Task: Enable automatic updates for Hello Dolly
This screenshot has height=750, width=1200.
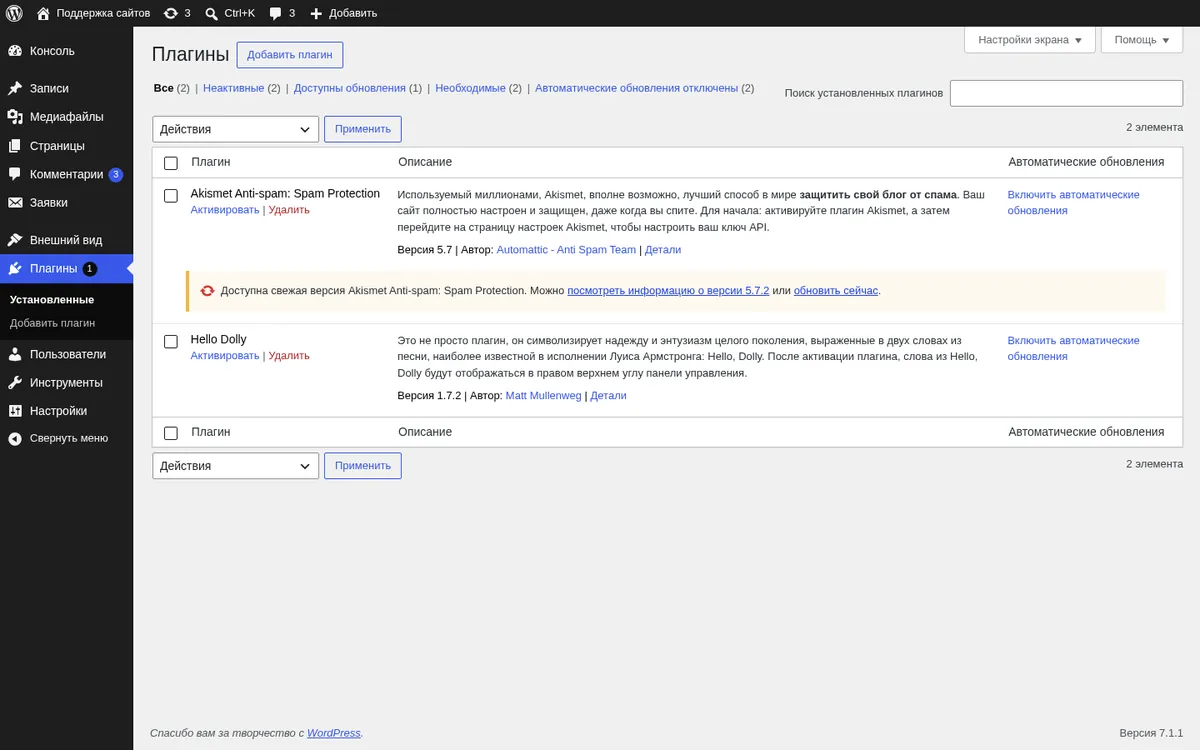Action: click(x=1073, y=349)
